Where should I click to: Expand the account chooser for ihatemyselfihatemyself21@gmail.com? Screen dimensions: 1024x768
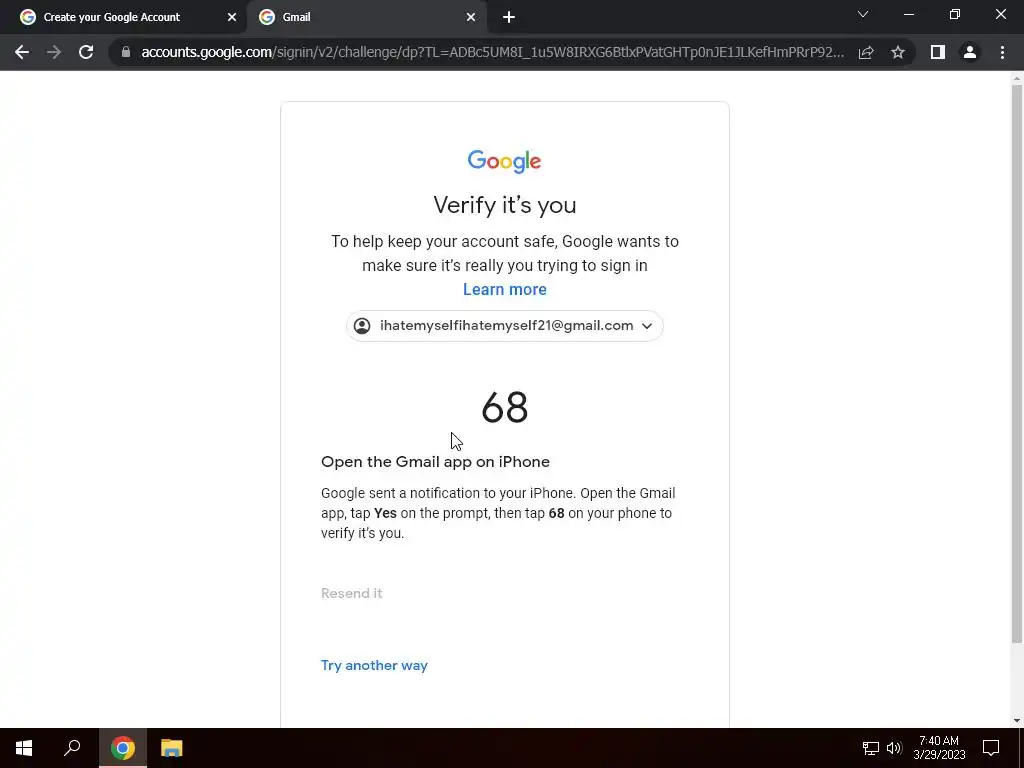[505, 326]
